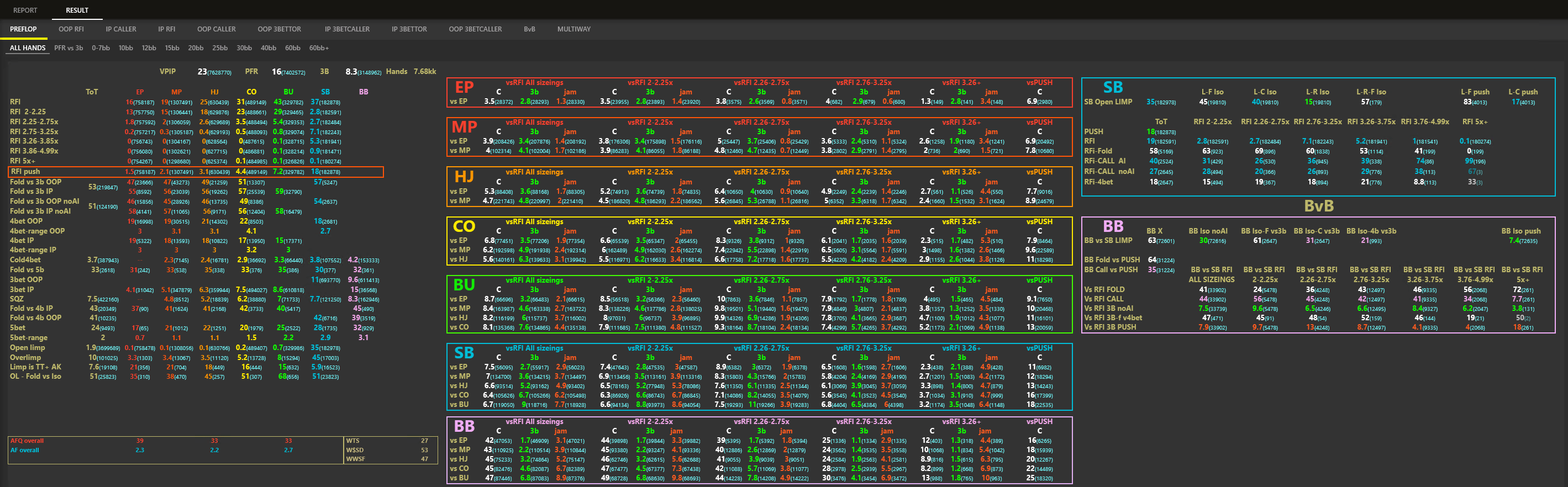
Task: Select the RESULT tab
Action: tap(77, 10)
